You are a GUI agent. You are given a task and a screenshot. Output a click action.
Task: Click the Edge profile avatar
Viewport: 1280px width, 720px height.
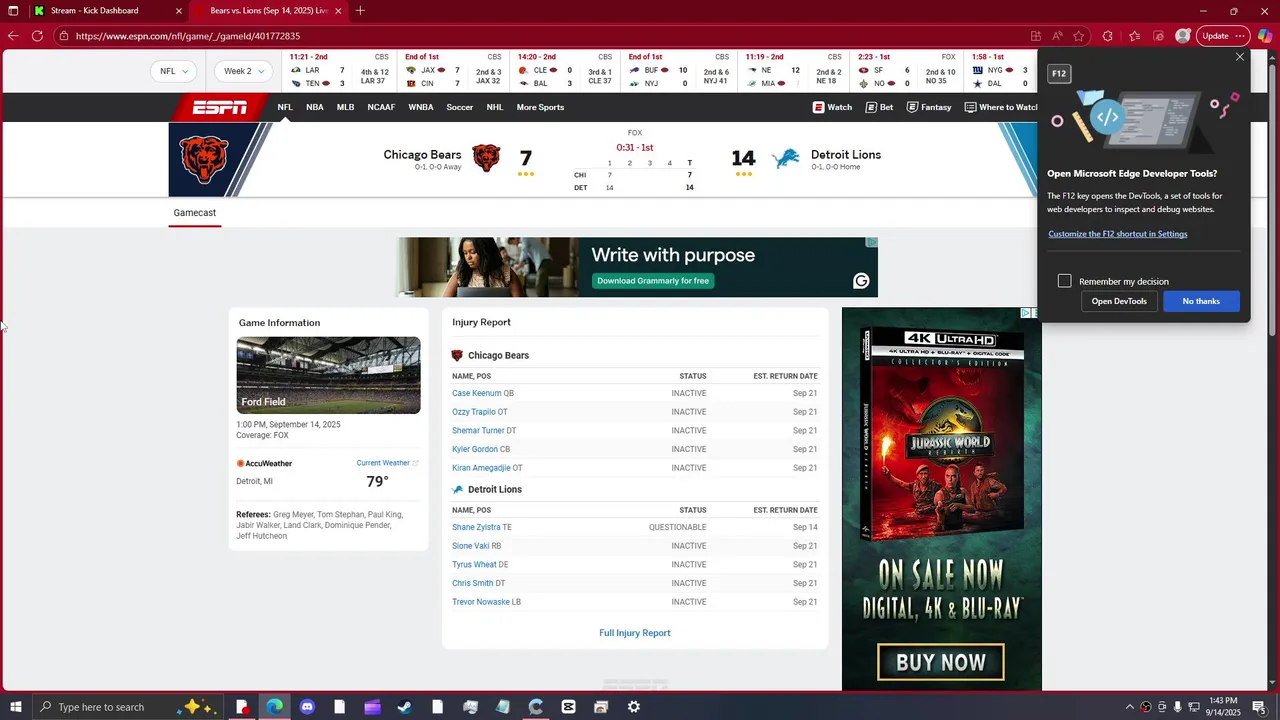(x=1183, y=36)
